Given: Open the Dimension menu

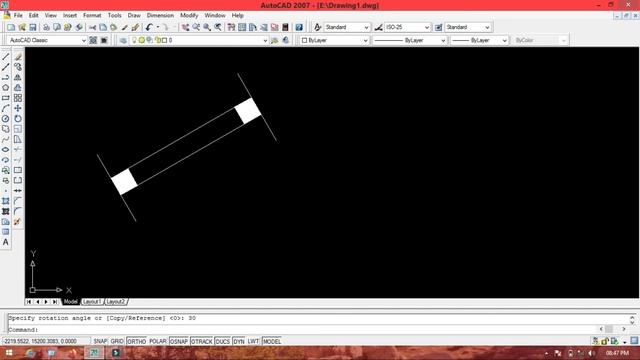Looking at the screenshot, I should (x=160, y=15).
